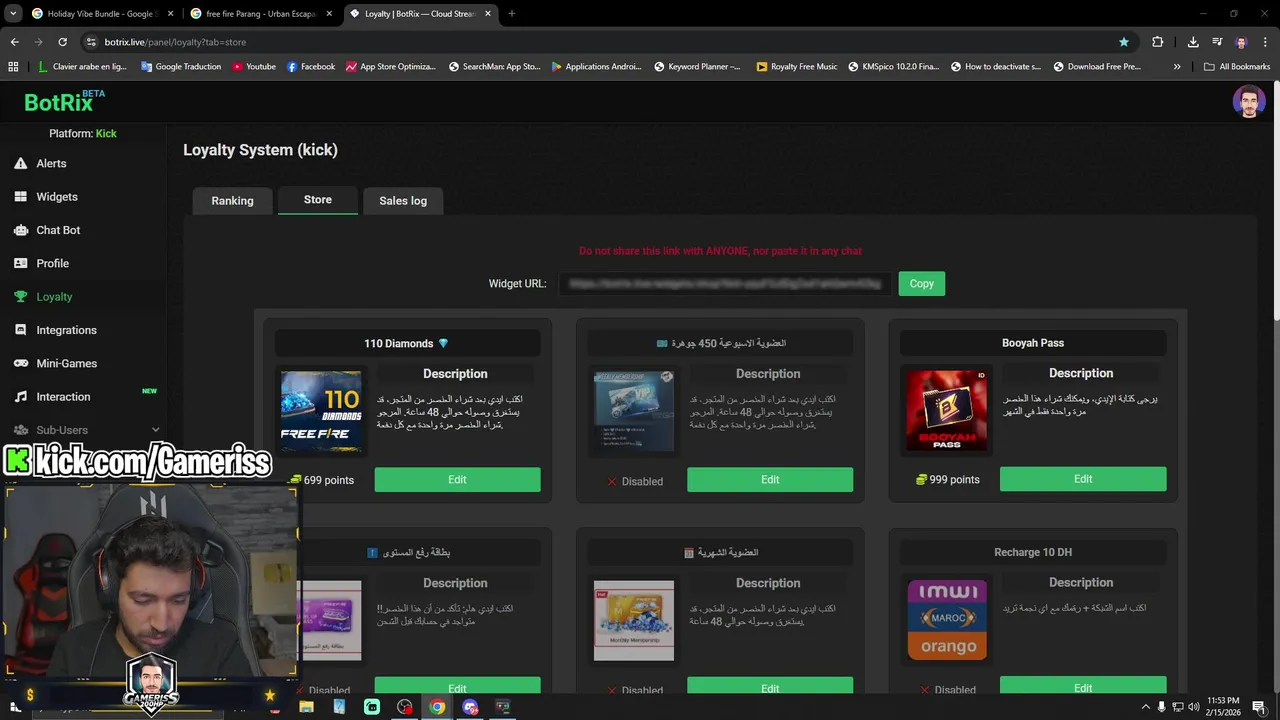Open the Windows notification center icon
The image size is (1280, 720).
[x=1259, y=707]
